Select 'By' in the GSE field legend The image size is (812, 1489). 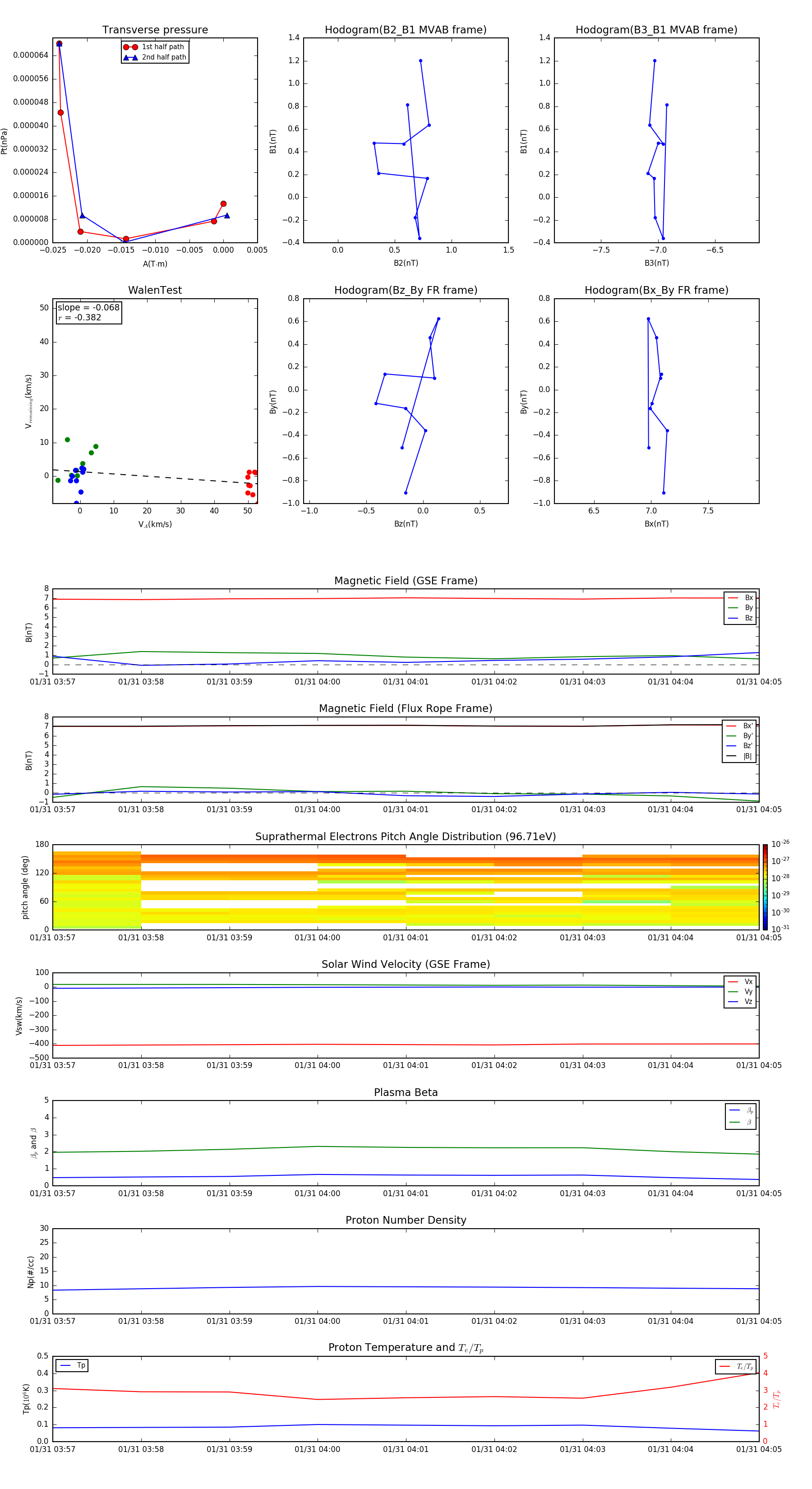(741, 608)
